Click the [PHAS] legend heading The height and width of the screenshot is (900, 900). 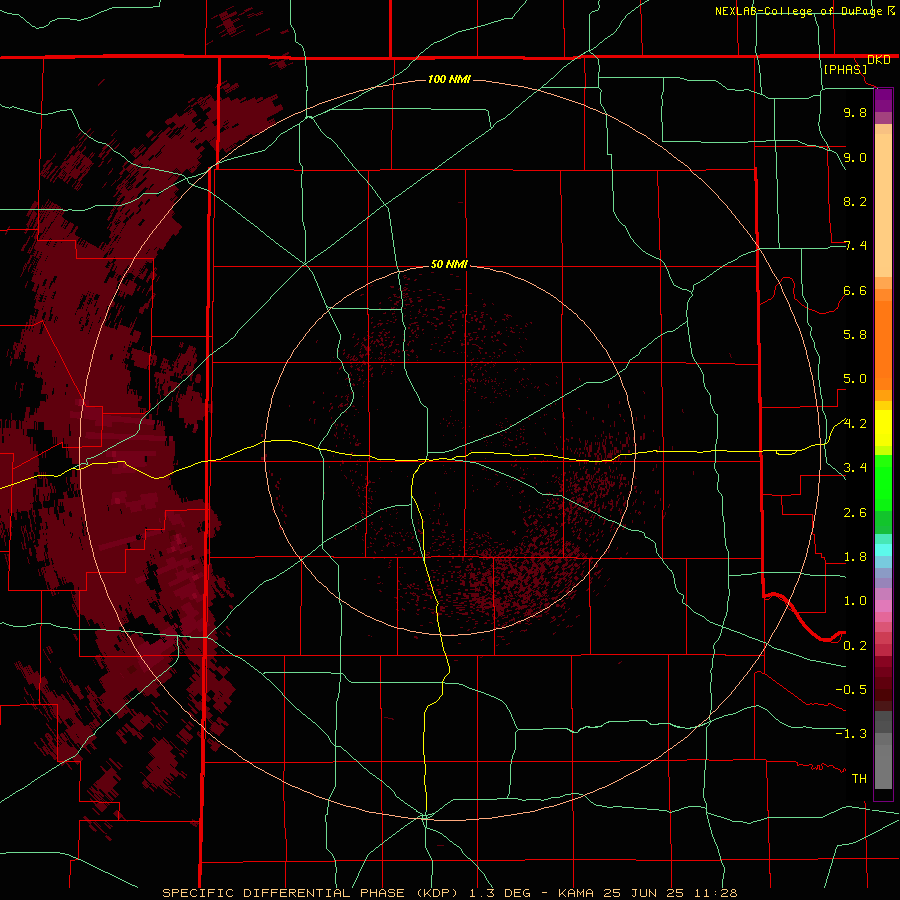coord(845,69)
